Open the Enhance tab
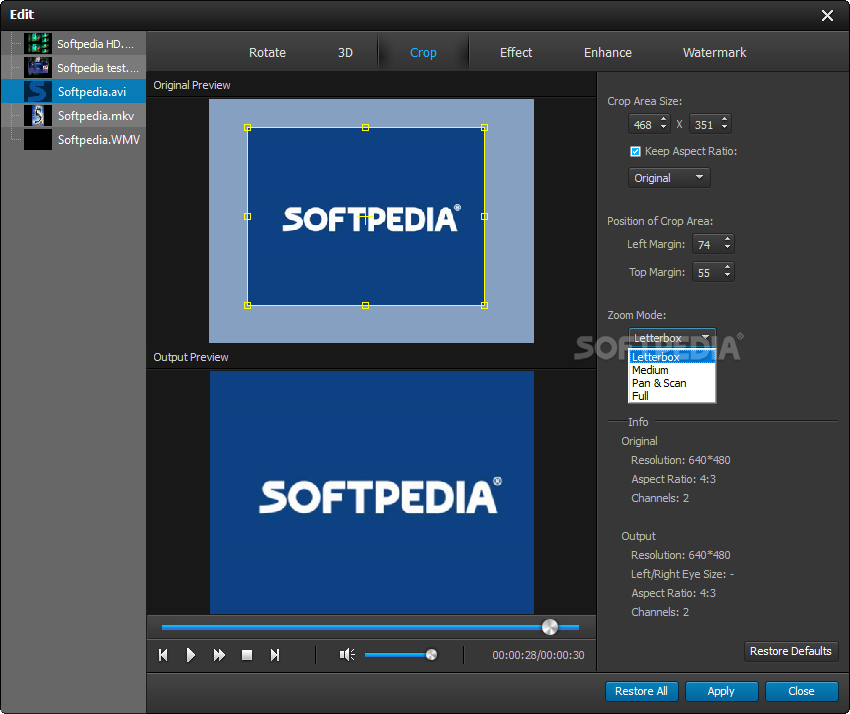850x714 pixels. [x=608, y=53]
